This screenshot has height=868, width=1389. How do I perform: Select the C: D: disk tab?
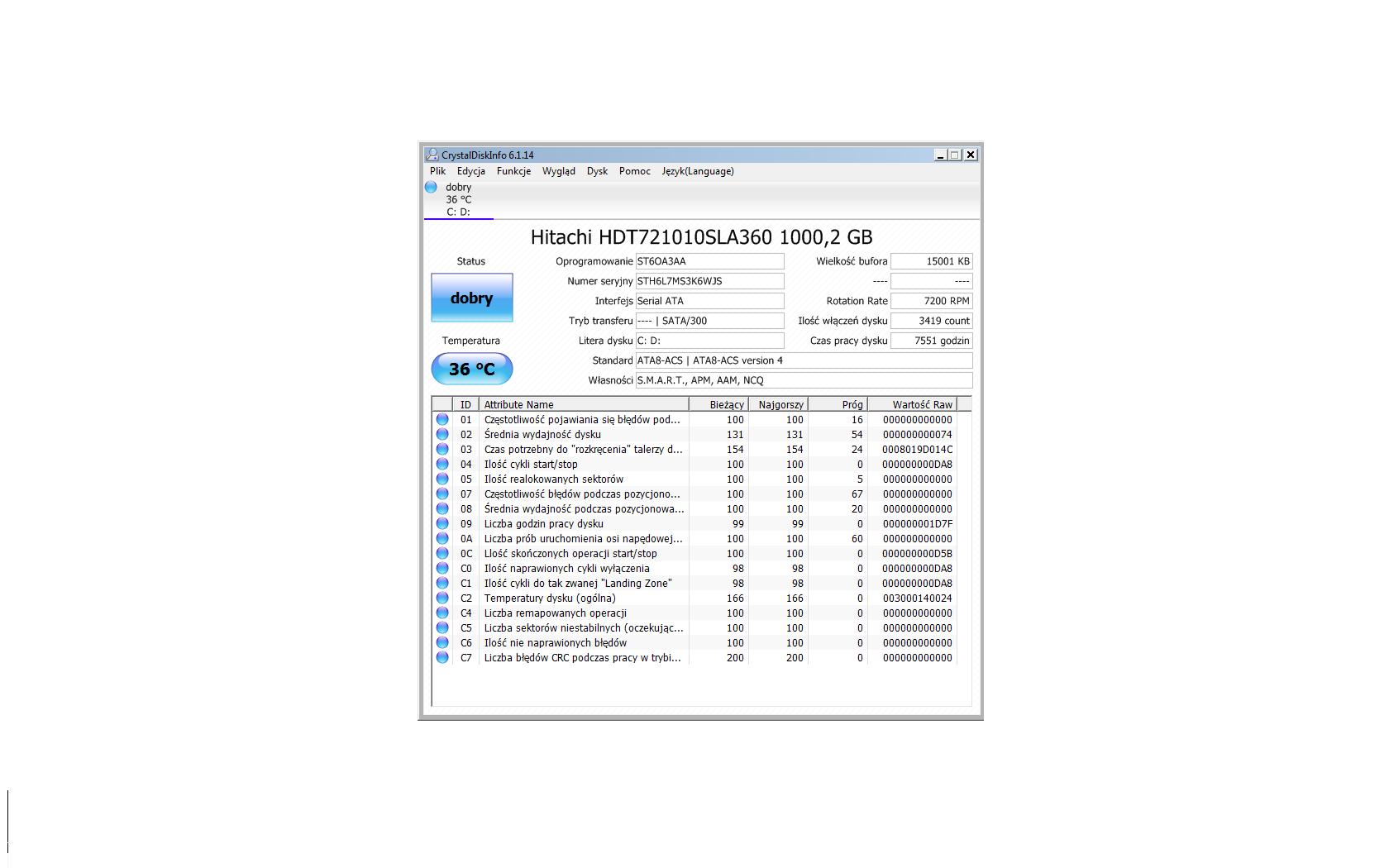click(x=459, y=200)
